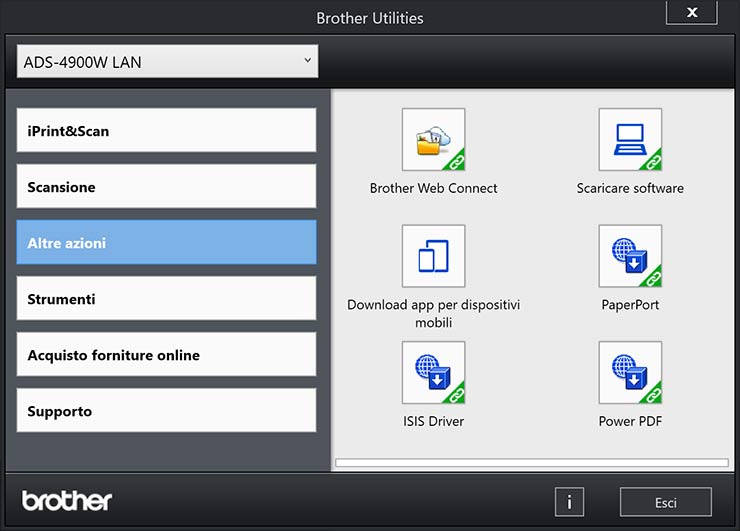This screenshot has width=740, height=531.
Task: Go to the Supporto section
Action: (x=166, y=411)
